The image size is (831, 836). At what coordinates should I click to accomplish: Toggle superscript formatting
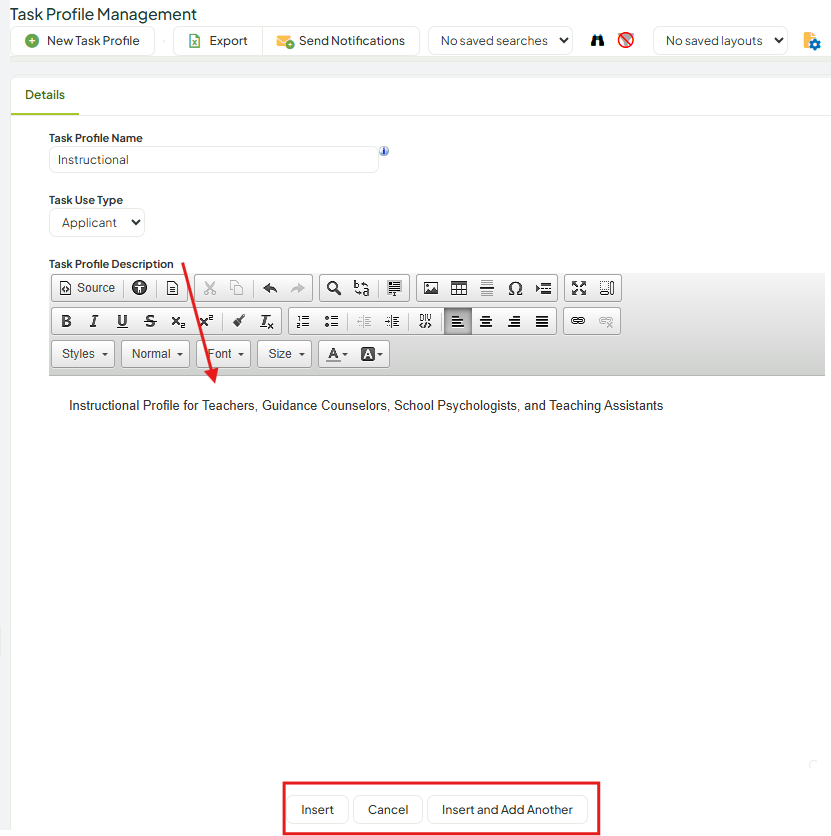click(206, 321)
